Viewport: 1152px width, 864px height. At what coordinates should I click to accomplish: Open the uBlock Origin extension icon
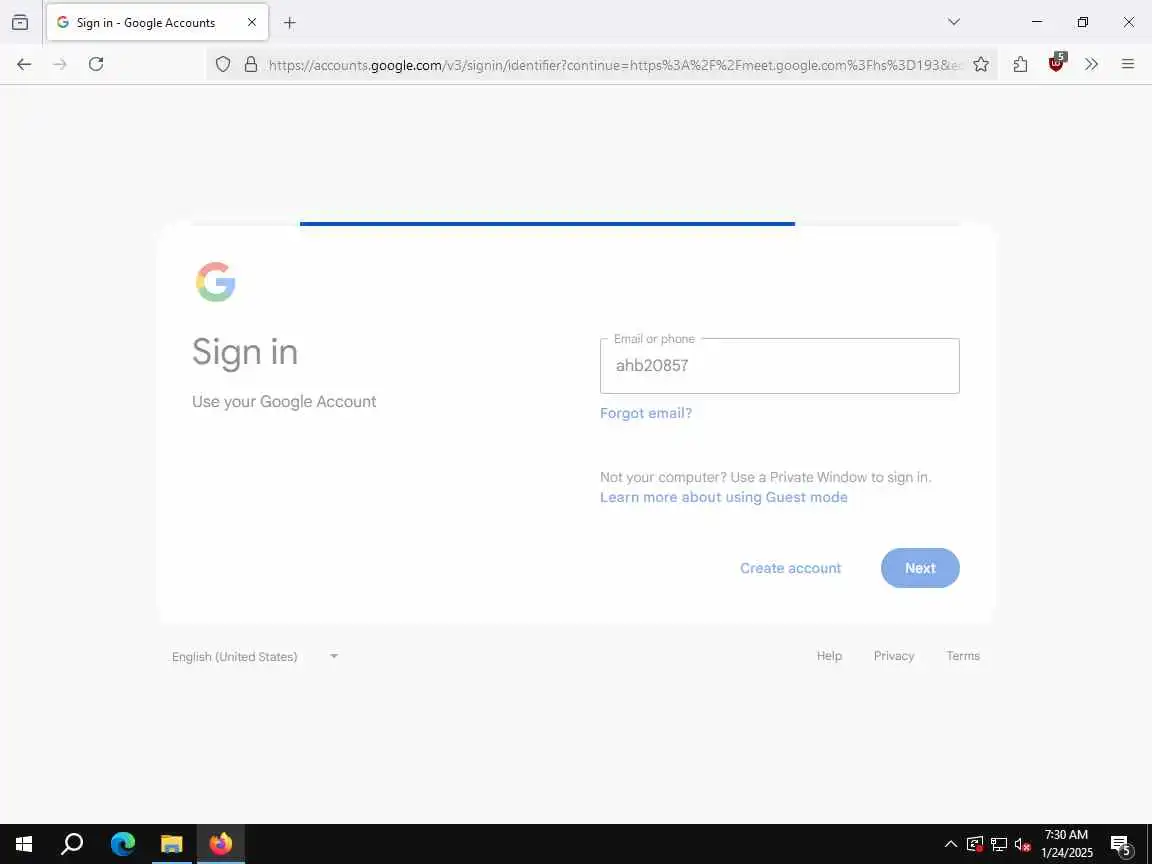(x=1056, y=63)
